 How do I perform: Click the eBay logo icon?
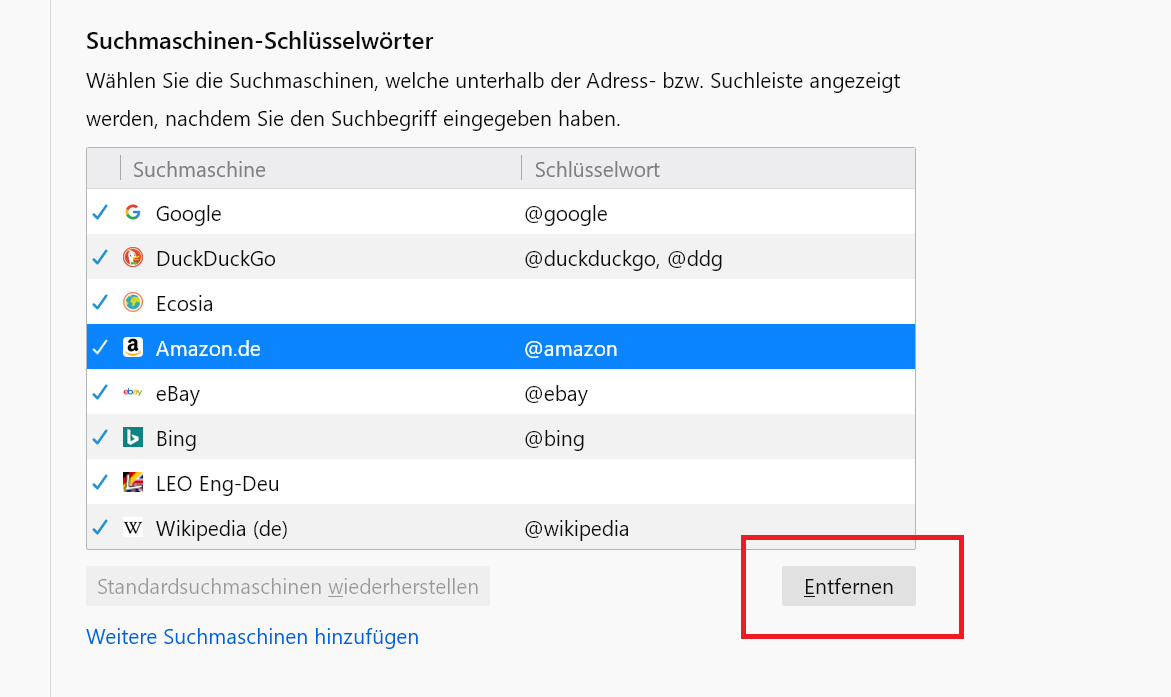132,393
